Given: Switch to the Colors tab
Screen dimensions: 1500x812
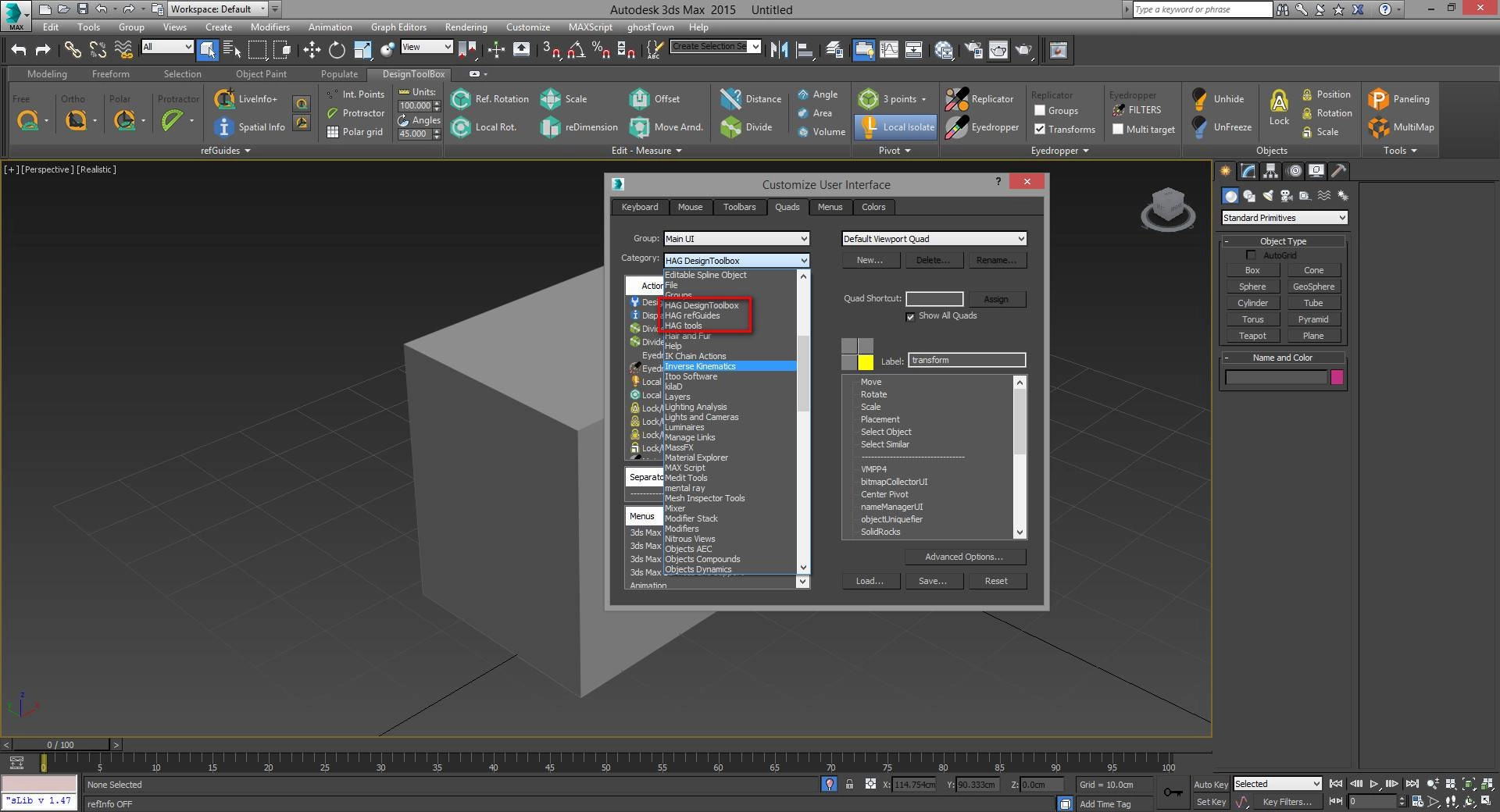Looking at the screenshot, I should [873, 207].
